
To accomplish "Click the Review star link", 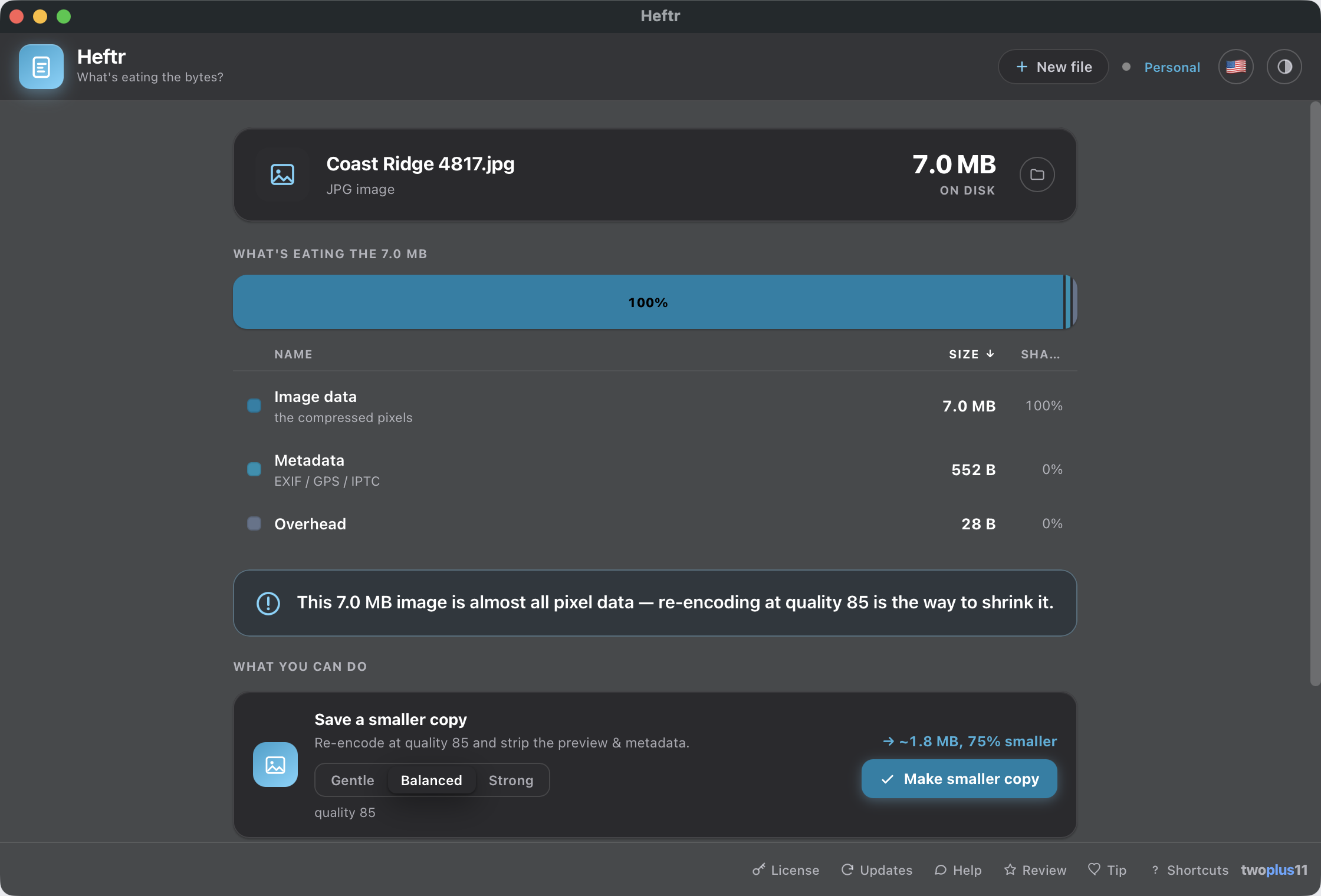I will pos(1035,870).
